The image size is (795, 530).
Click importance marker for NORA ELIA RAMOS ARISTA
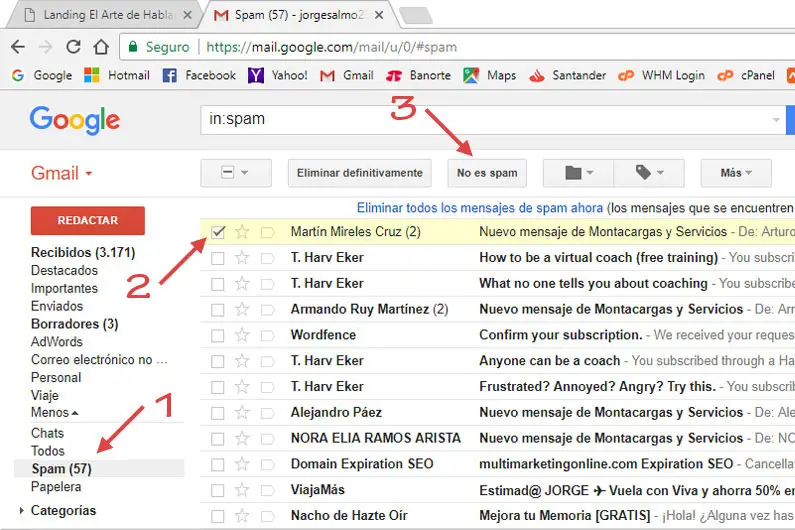(x=267, y=439)
